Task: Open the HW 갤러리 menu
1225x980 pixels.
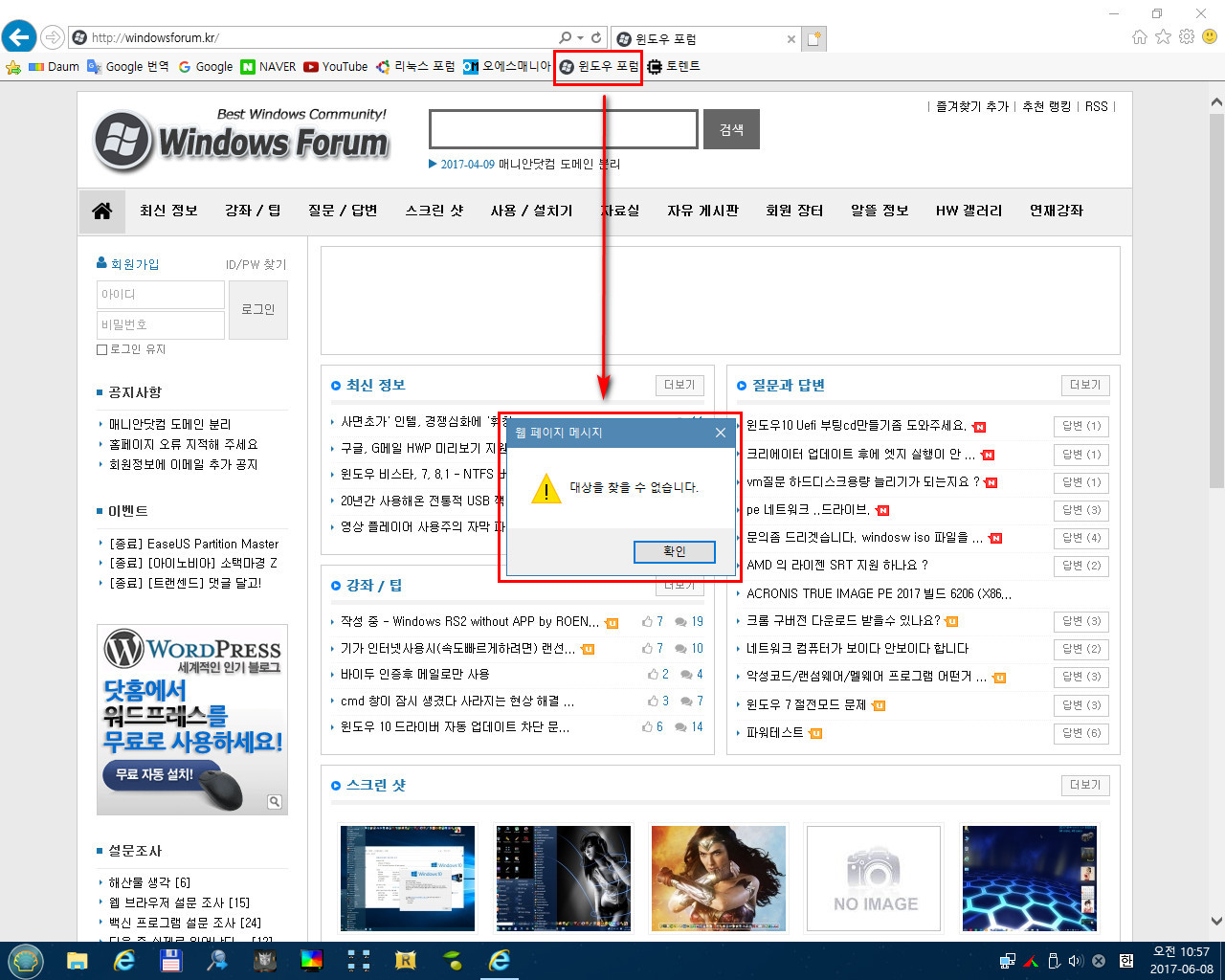Action: [x=969, y=211]
